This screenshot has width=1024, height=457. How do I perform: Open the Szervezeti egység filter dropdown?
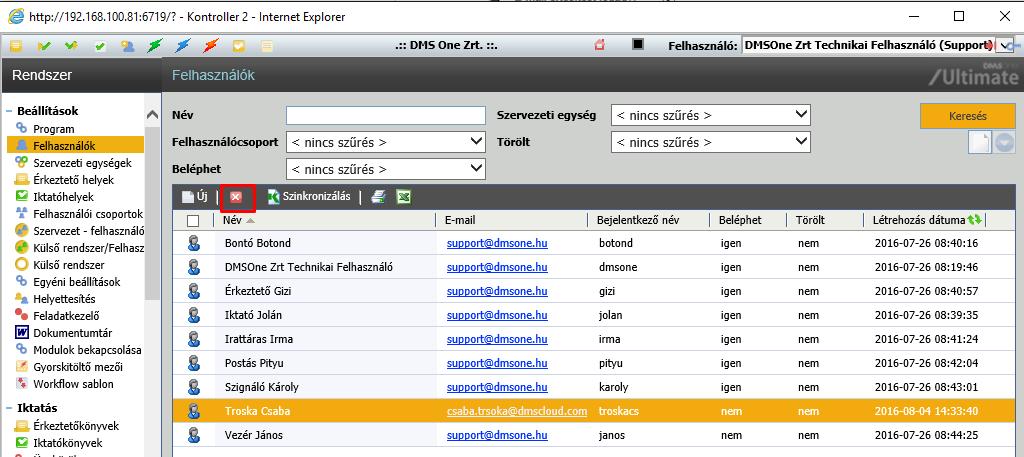pos(711,116)
